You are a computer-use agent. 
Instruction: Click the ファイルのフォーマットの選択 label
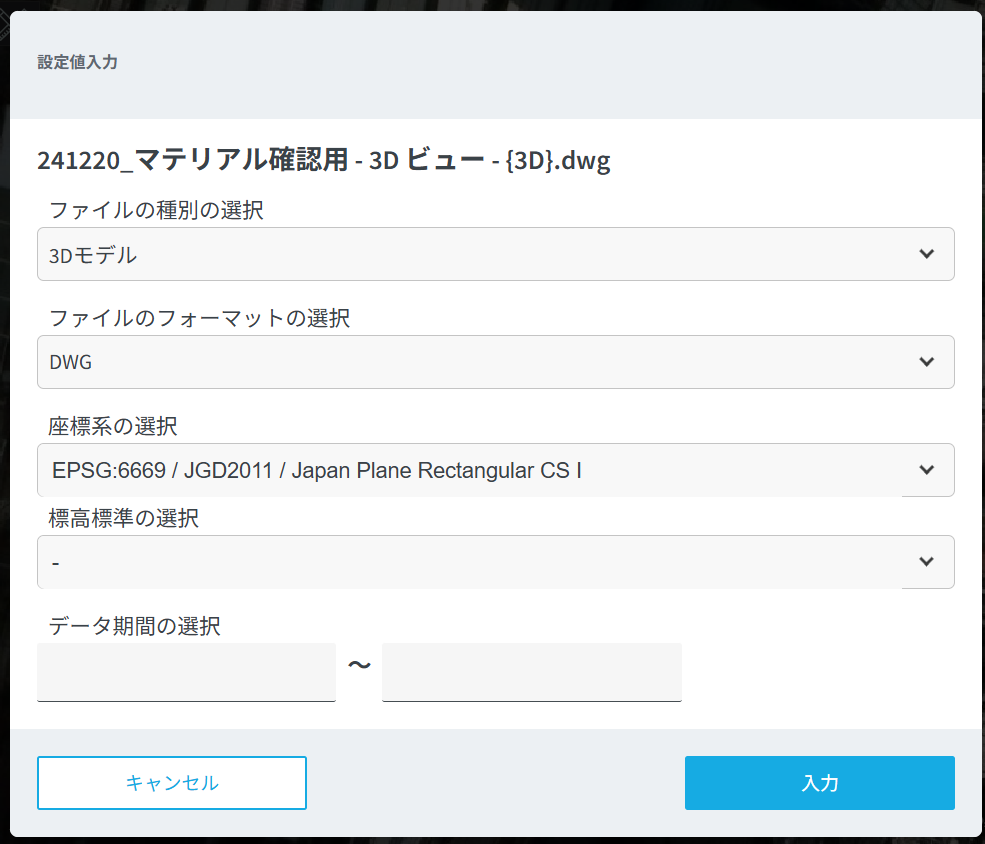tap(199, 319)
